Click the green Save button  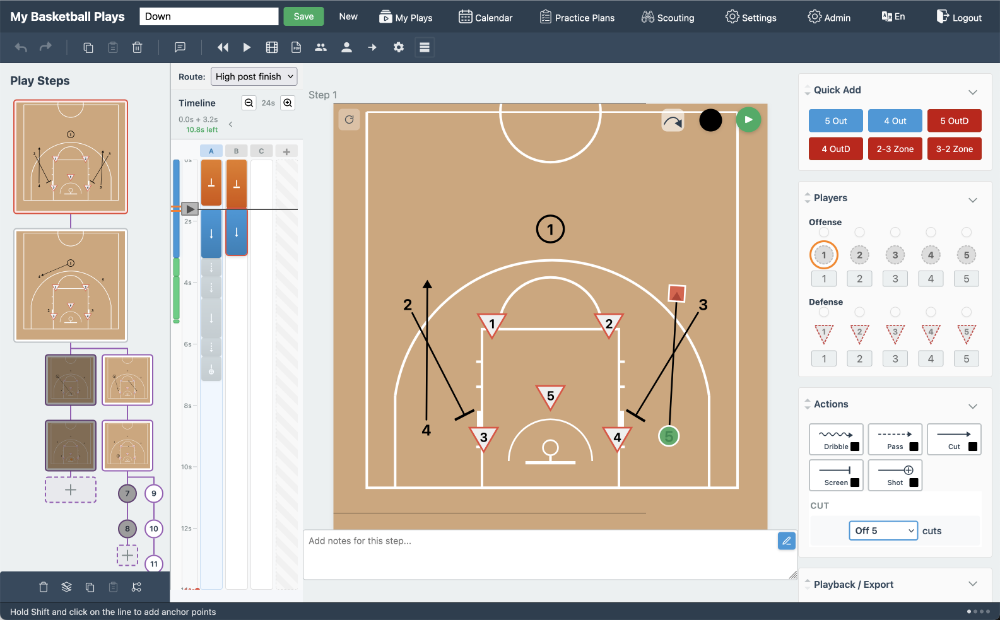coord(303,16)
